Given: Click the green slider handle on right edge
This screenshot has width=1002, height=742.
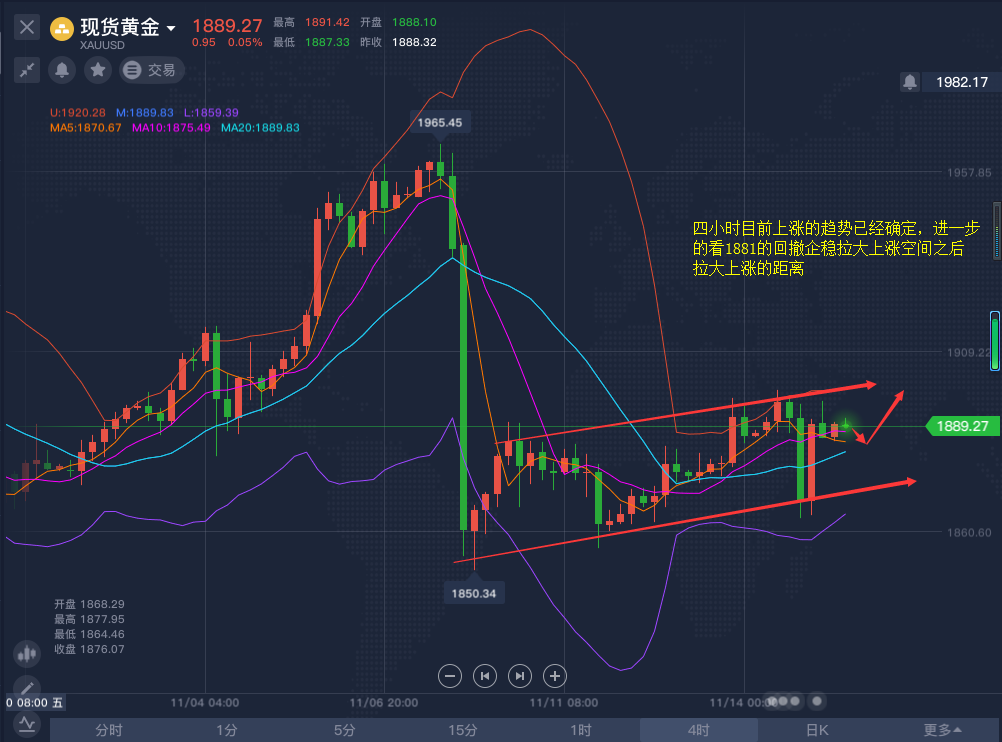Looking at the screenshot, I should [x=996, y=341].
